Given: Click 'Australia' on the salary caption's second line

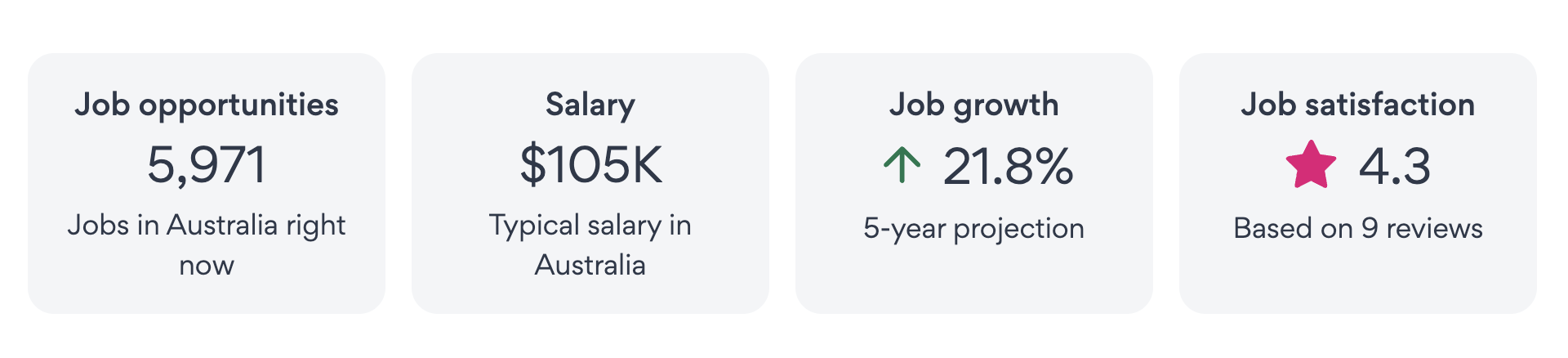Looking at the screenshot, I should (x=590, y=266).
